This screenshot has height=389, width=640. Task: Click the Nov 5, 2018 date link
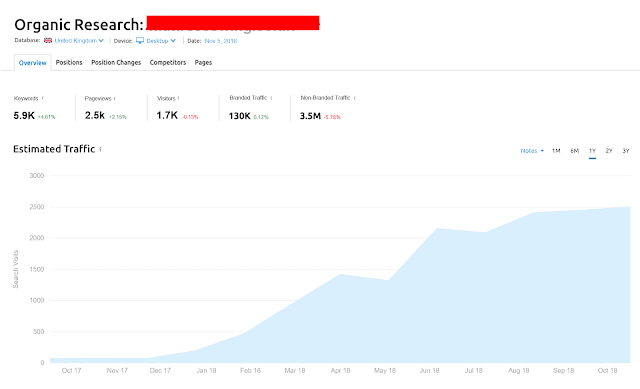(221, 41)
